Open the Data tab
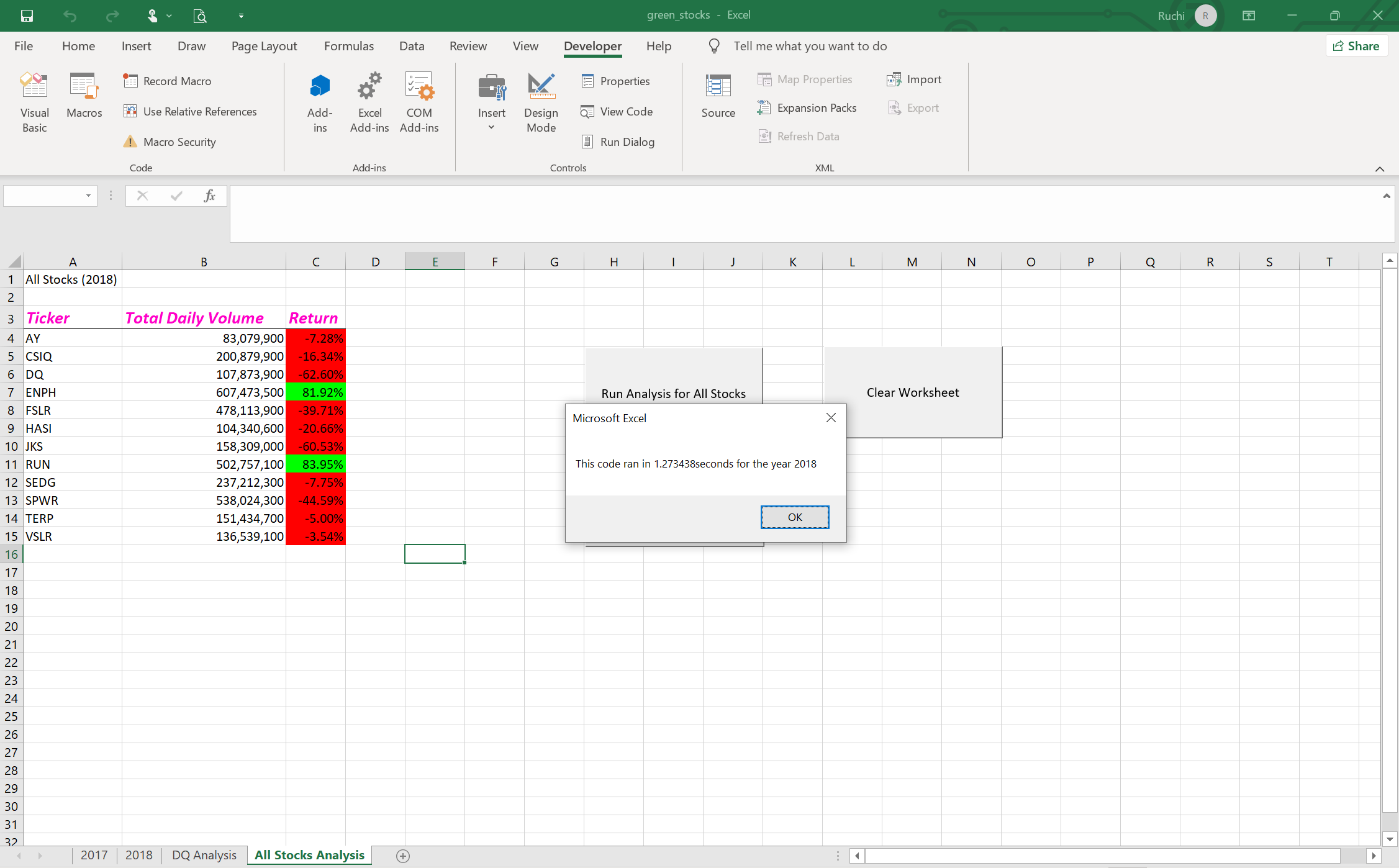1399x868 pixels. (x=412, y=46)
